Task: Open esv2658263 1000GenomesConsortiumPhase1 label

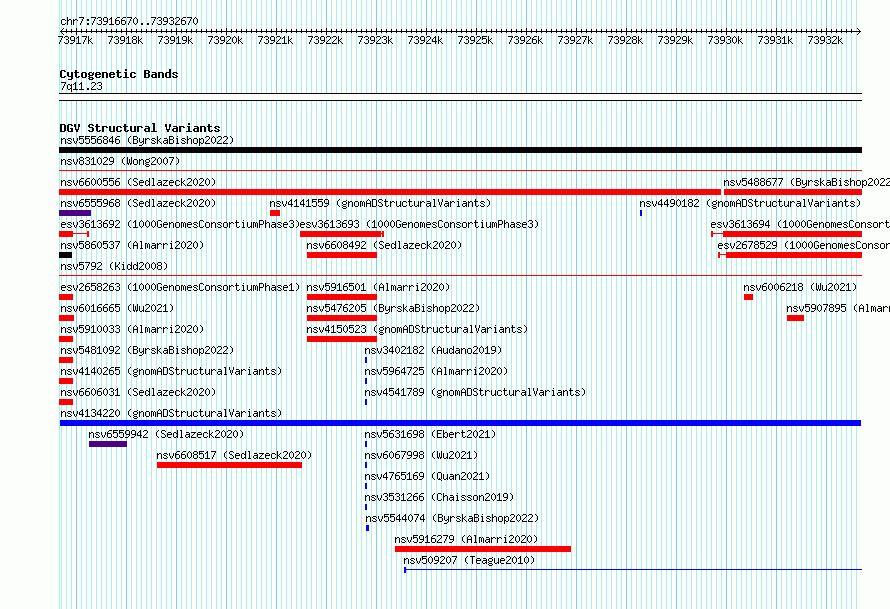Action: (180, 287)
